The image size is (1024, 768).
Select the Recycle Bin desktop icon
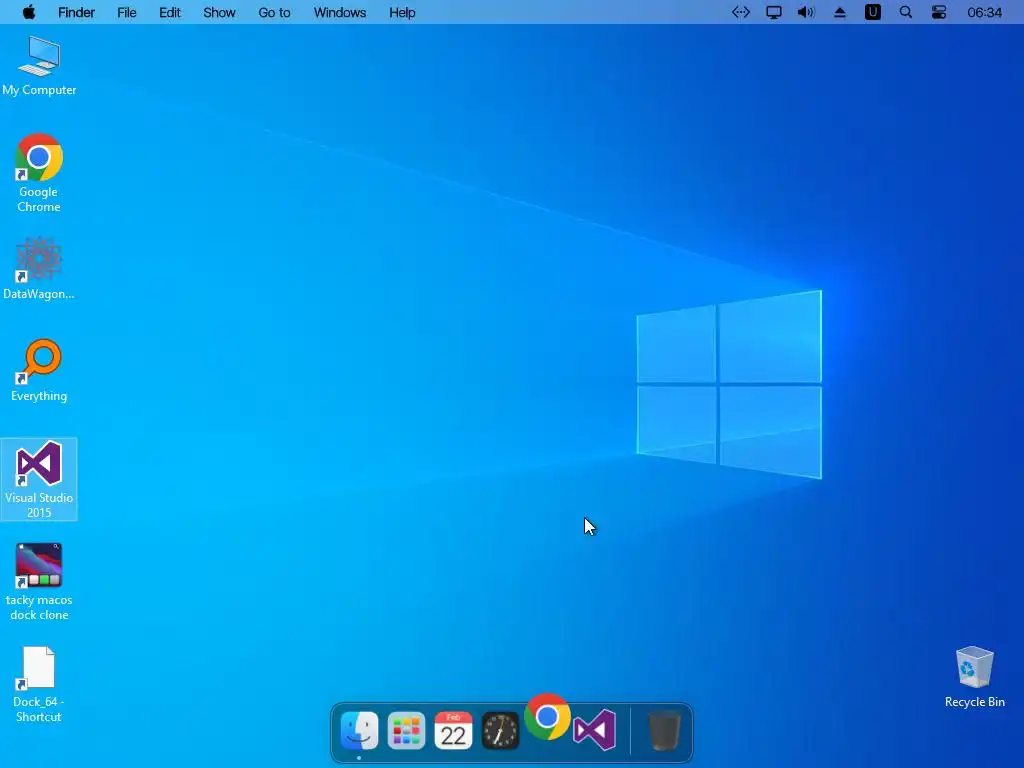click(974, 677)
